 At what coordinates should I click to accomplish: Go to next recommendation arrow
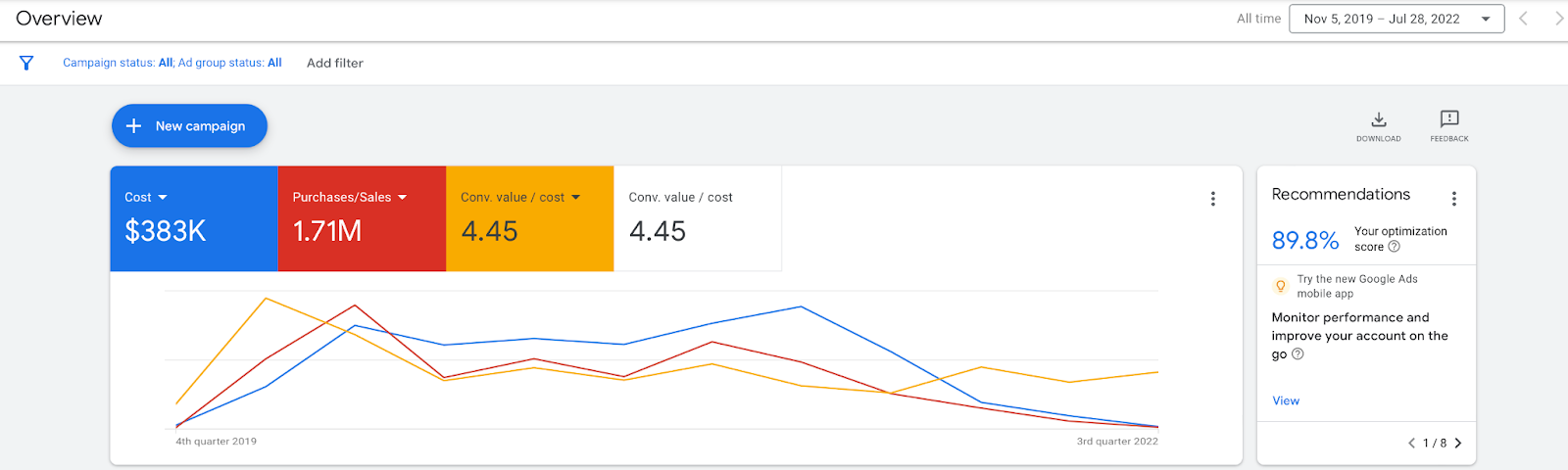click(x=1458, y=443)
